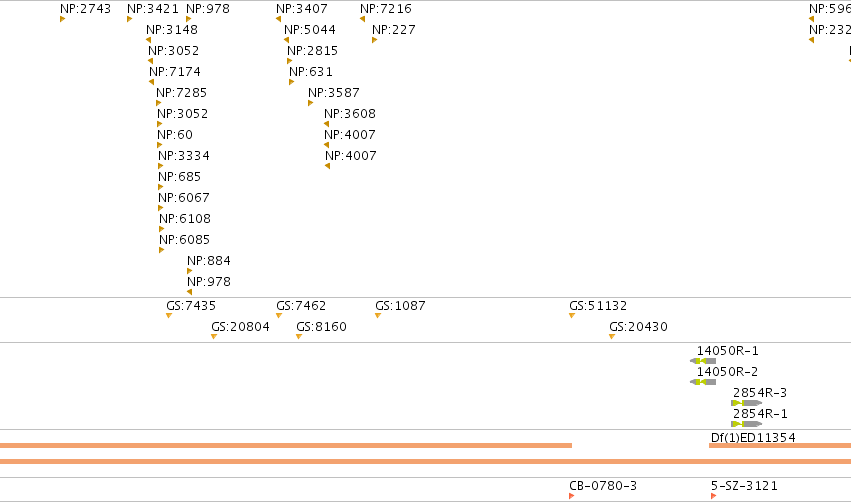Open the NP:3608 label
This screenshot has height=502, width=851.
[350, 114]
